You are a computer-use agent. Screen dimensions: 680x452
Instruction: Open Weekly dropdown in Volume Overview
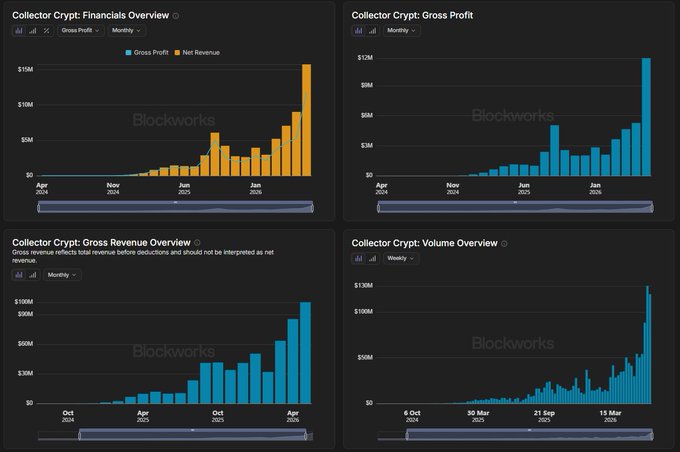(x=401, y=259)
